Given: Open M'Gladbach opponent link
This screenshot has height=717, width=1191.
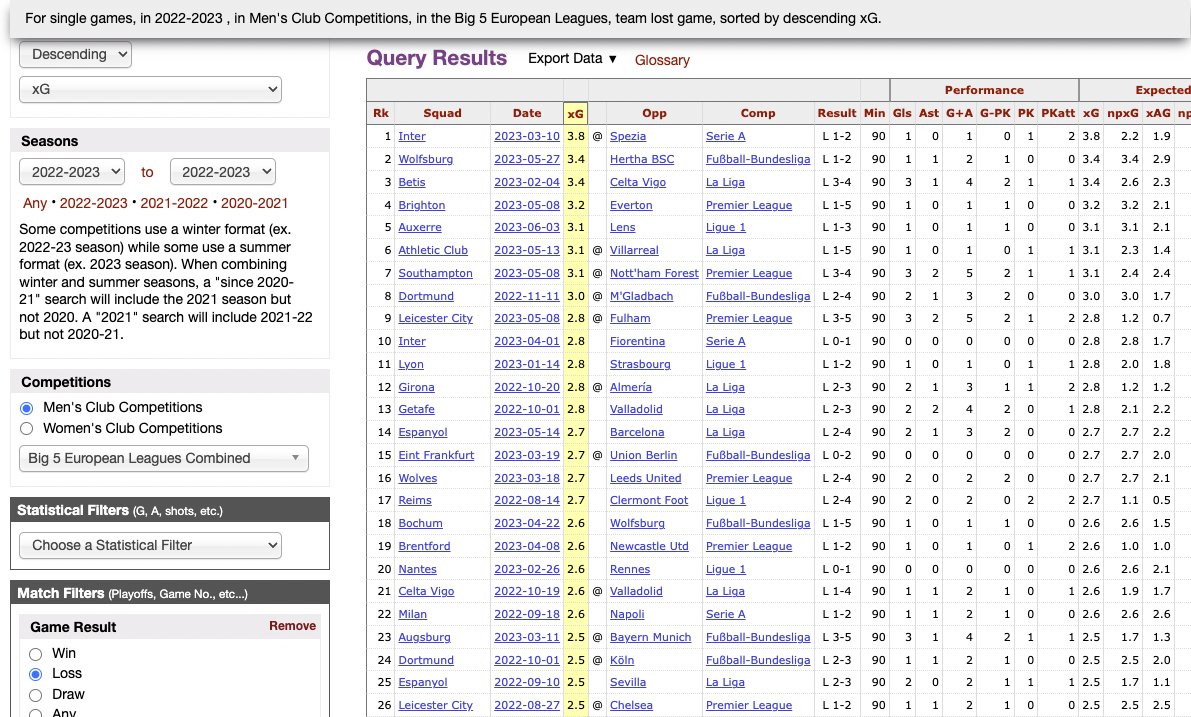Looking at the screenshot, I should 641,296.
